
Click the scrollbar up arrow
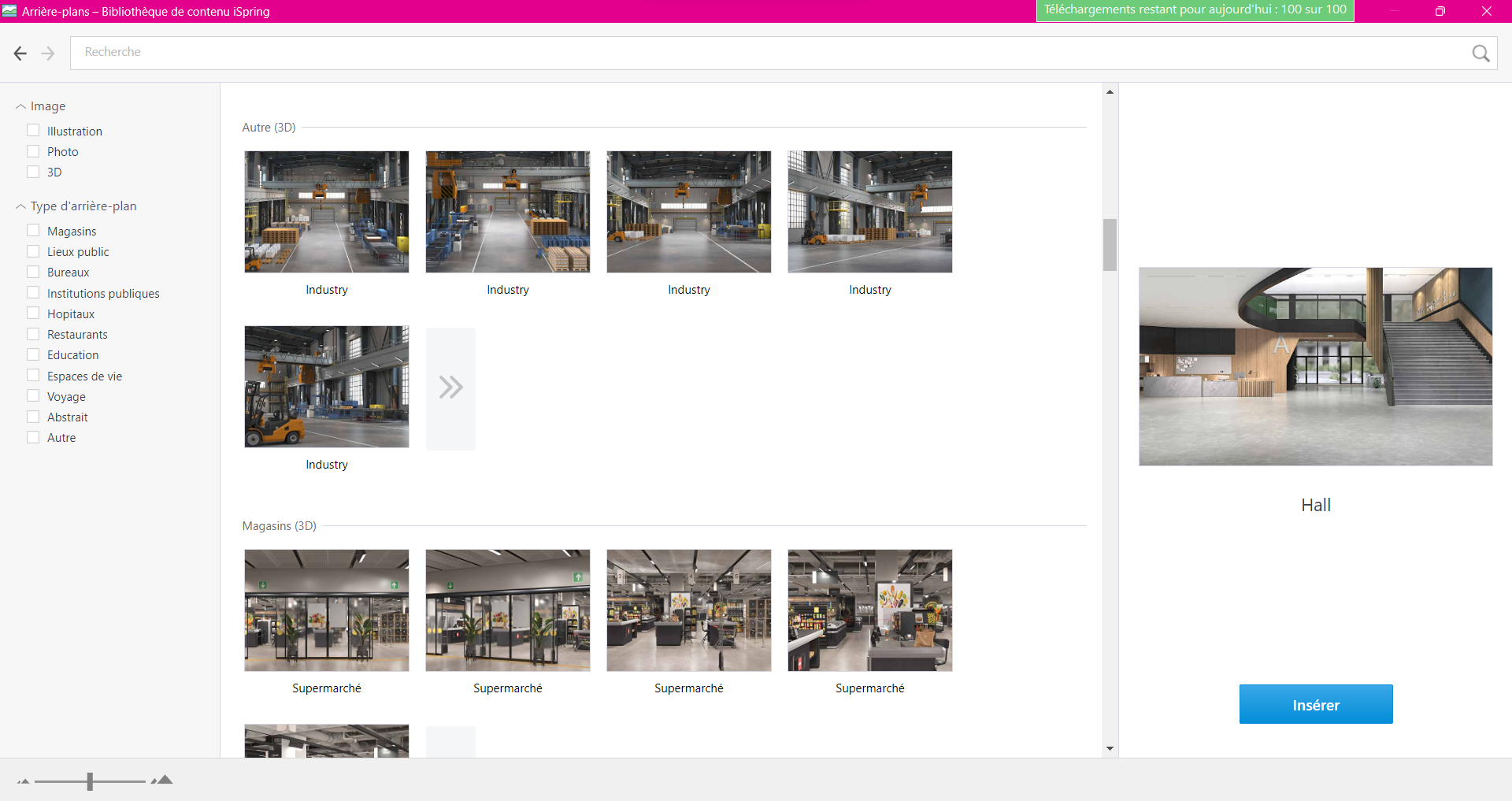(x=1110, y=92)
